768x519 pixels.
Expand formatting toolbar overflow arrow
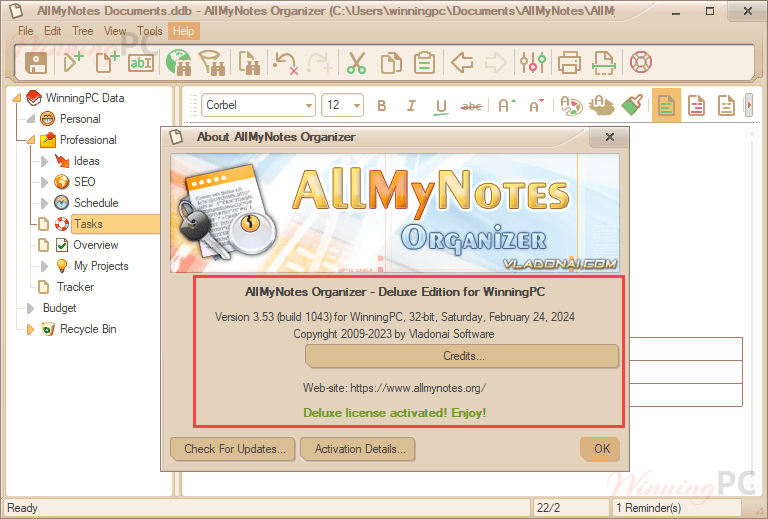tap(748, 105)
